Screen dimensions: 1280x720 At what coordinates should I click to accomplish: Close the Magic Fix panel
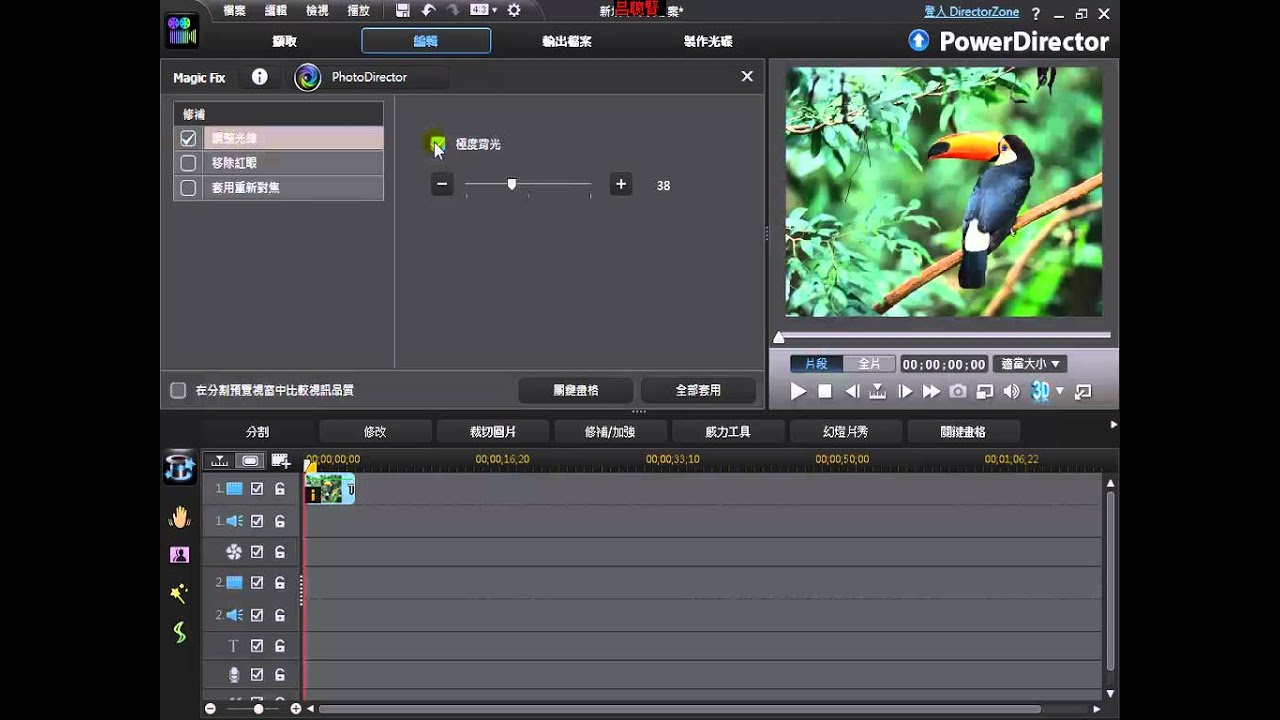747,76
